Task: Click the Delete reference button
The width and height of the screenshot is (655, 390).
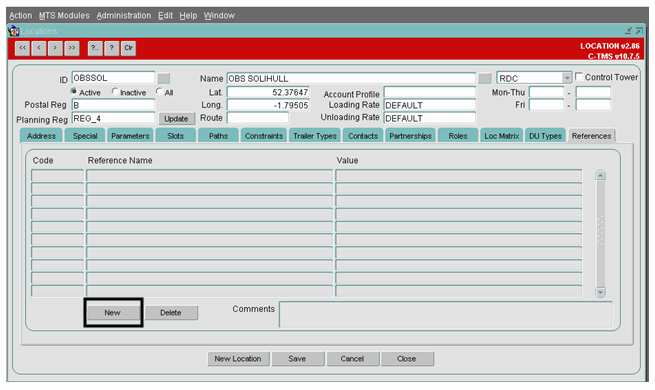Action: pos(170,313)
